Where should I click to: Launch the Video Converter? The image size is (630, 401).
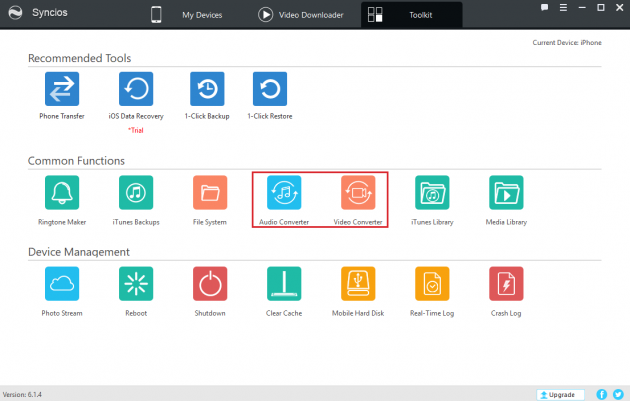pyautogui.click(x=358, y=192)
